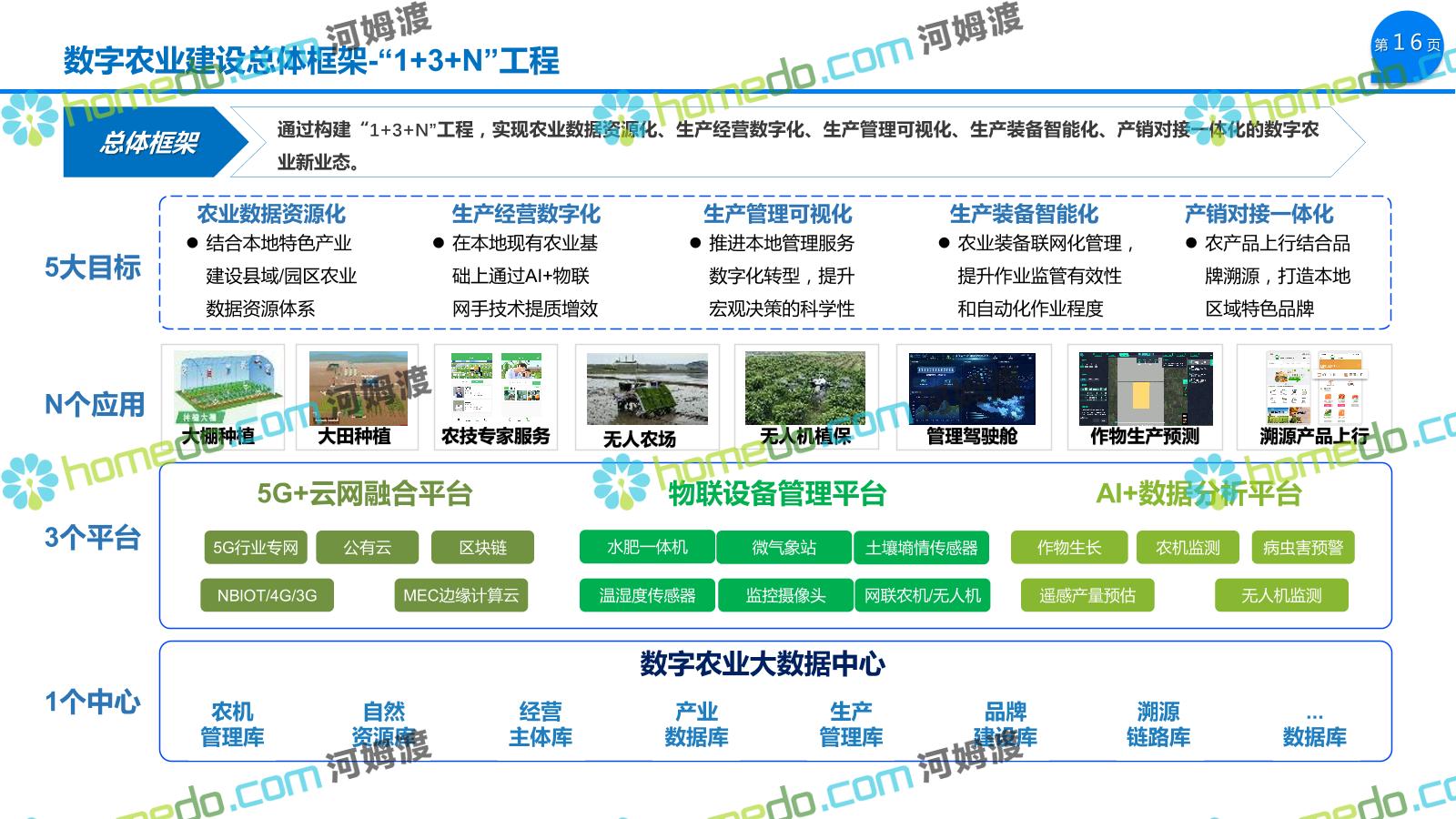Image resolution: width=1456 pixels, height=819 pixels.
Task: Click the 病虫害预警 button
Action: (x=1303, y=548)
